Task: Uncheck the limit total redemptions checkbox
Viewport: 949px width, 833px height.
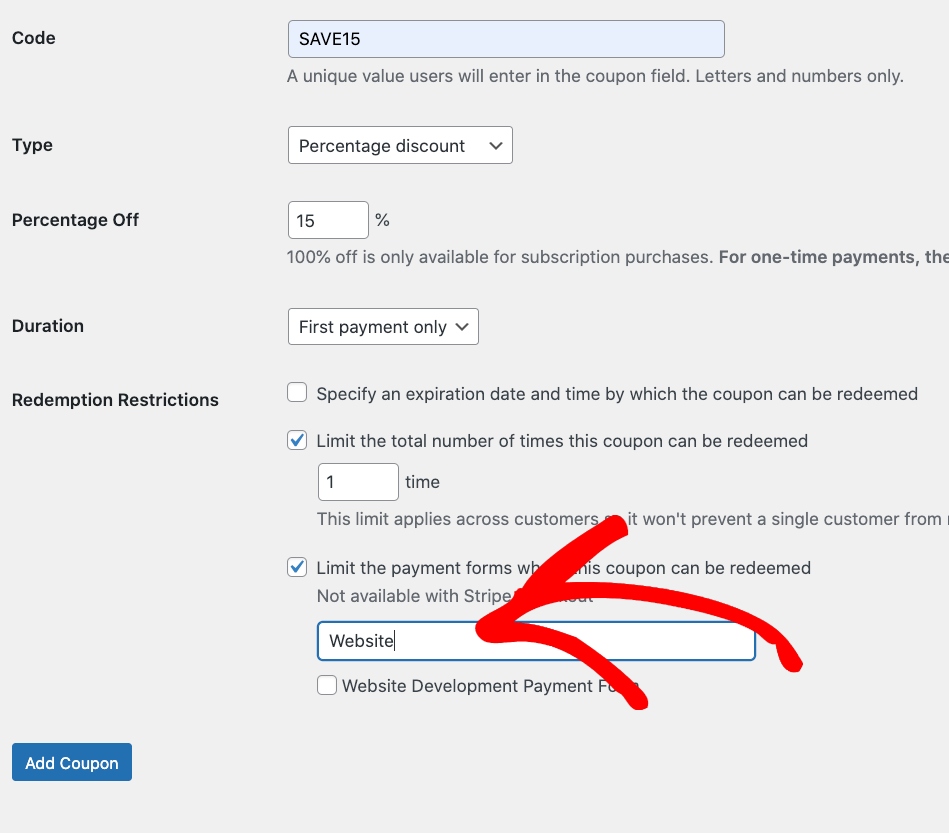Action: pyautogui.click(x=297, y=440)
